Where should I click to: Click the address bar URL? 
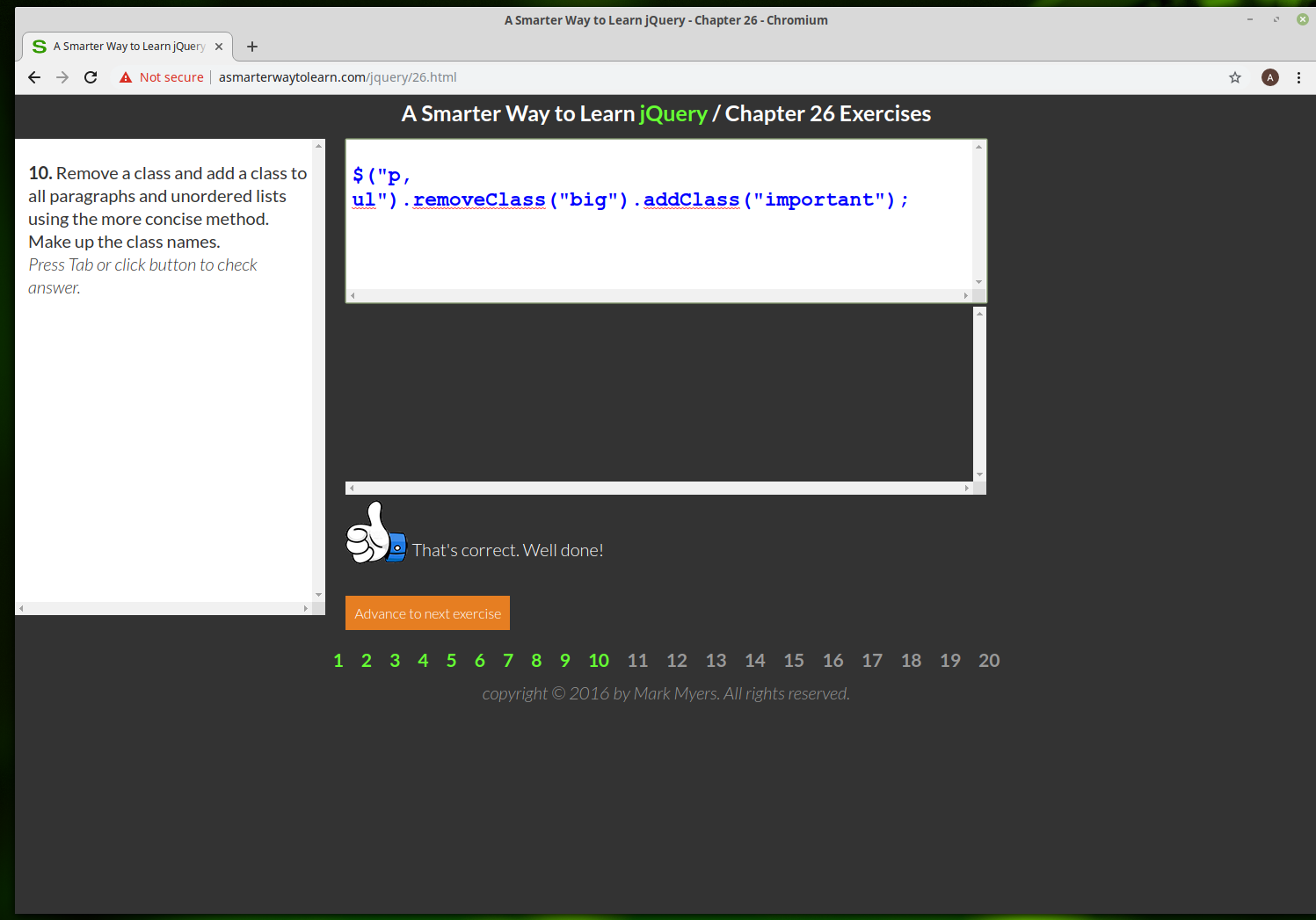point(338,77)
